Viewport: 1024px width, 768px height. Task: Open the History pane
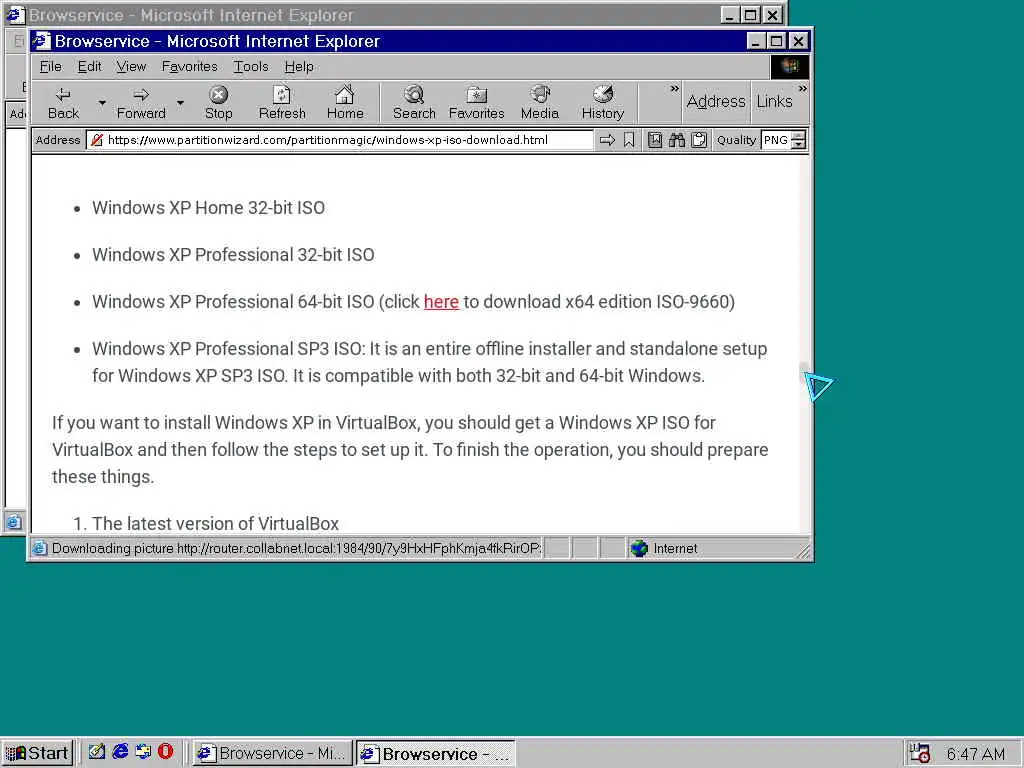(x=603, y=103)
